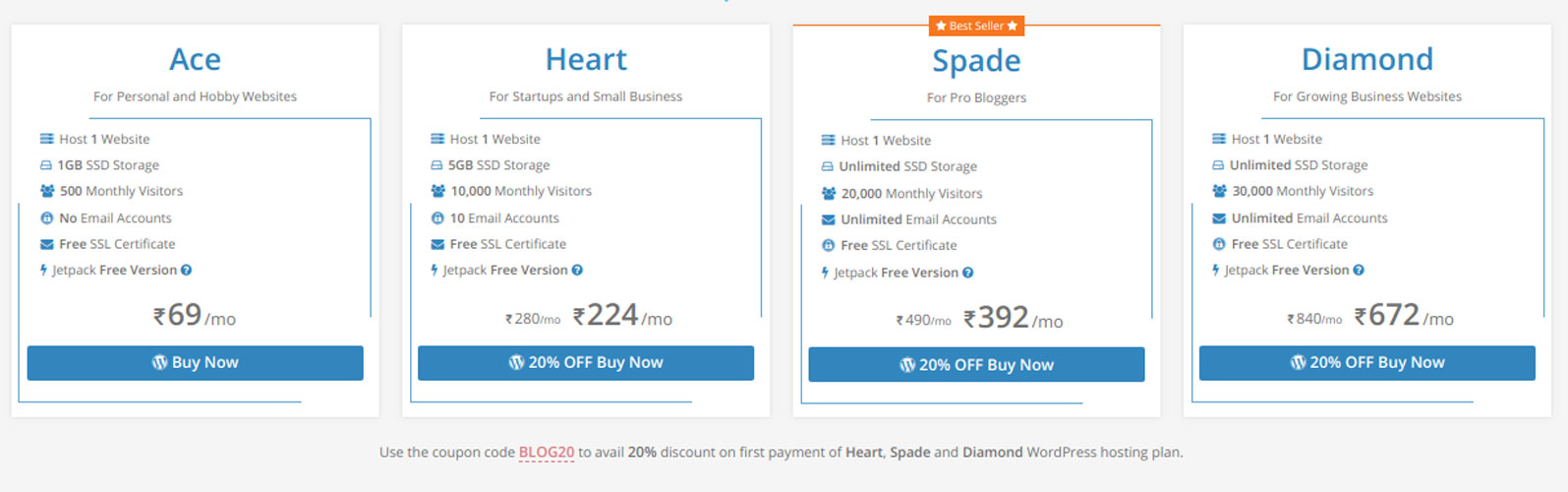Viewport: 1568px width, 492px height.
Task: Click the Best Seller badge above Spade
Action: [x=976, y=26]
